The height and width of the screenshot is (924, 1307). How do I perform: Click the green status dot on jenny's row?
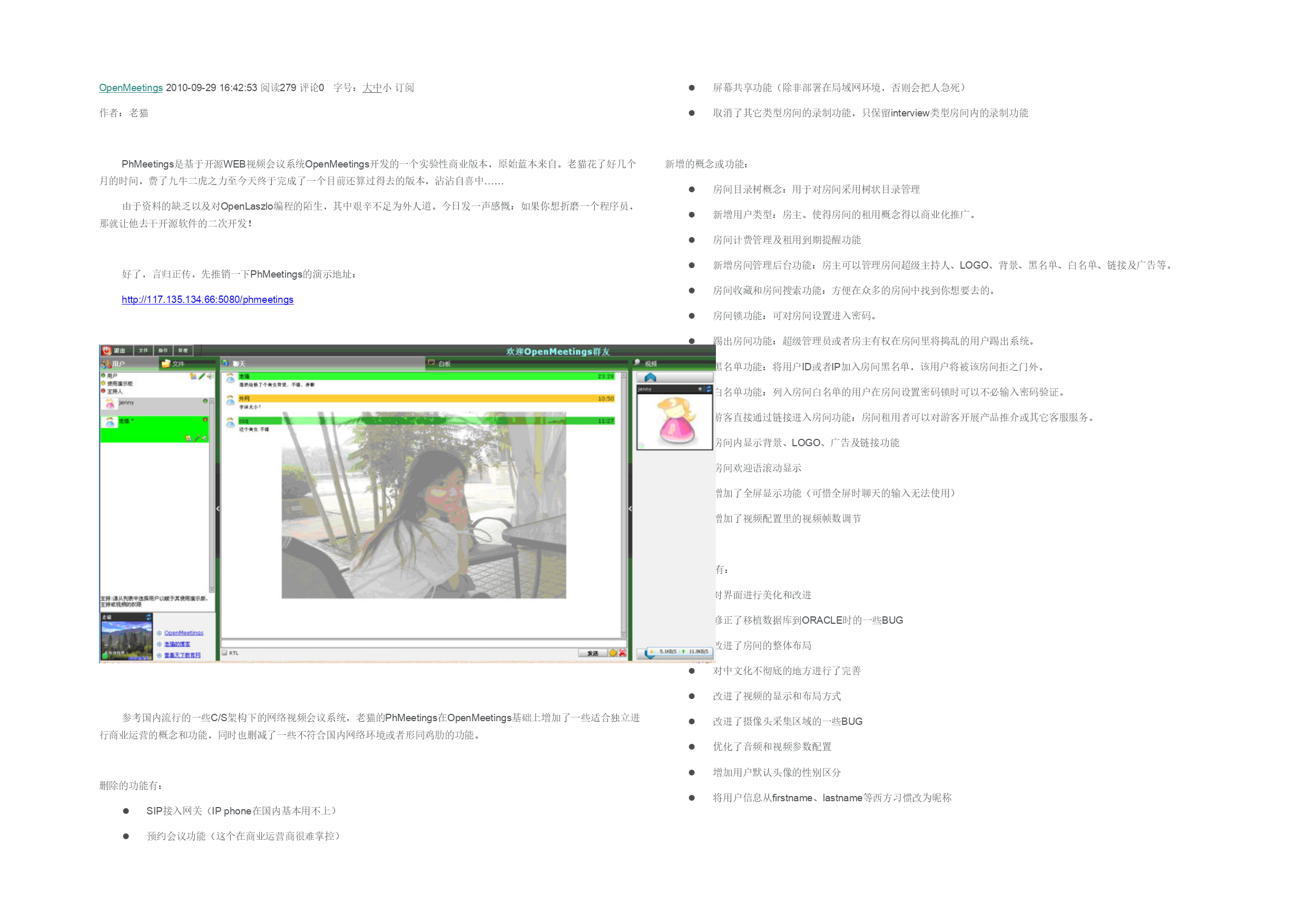coord(205,401)
